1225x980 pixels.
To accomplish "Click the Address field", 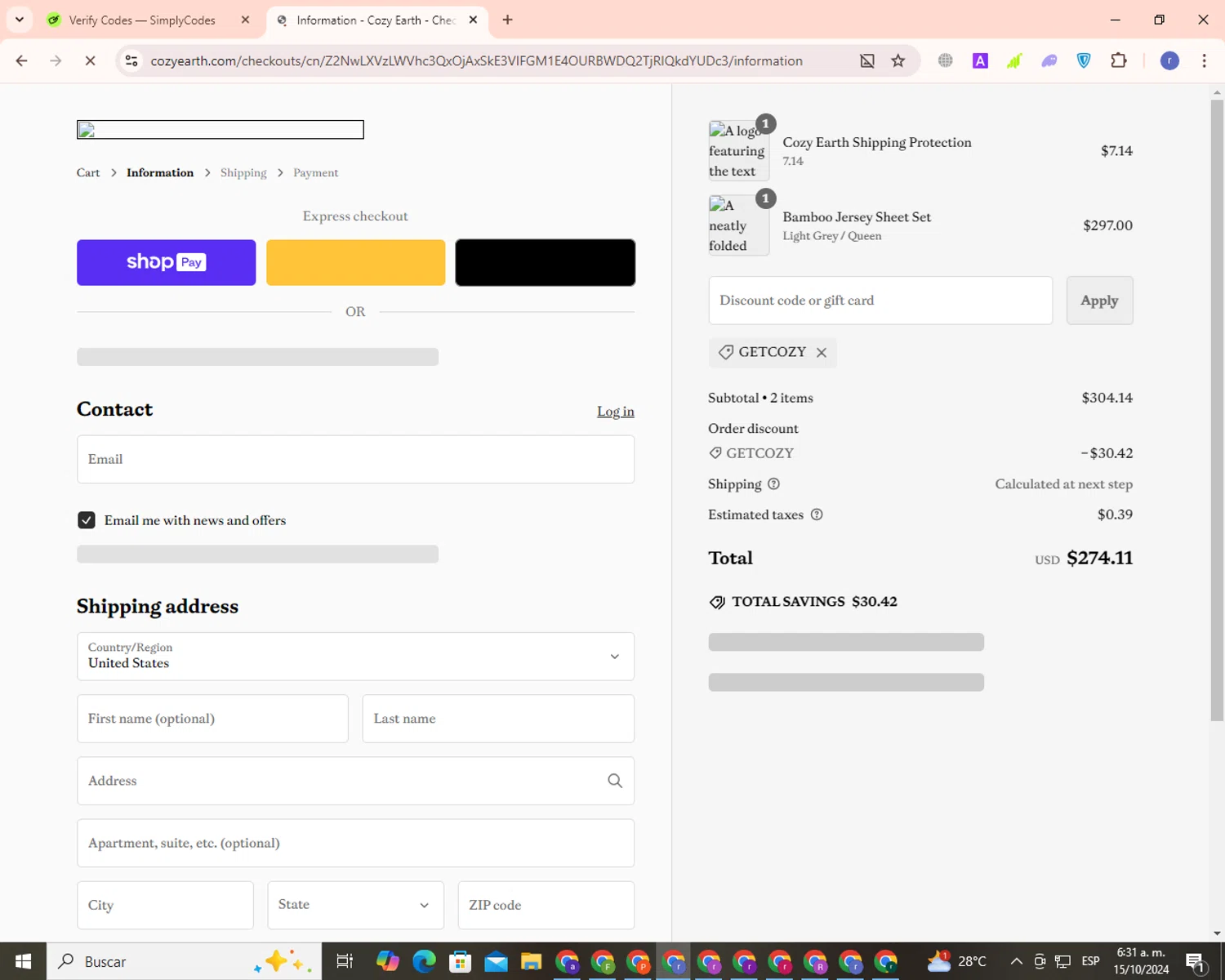I will [x=355, y=781].
